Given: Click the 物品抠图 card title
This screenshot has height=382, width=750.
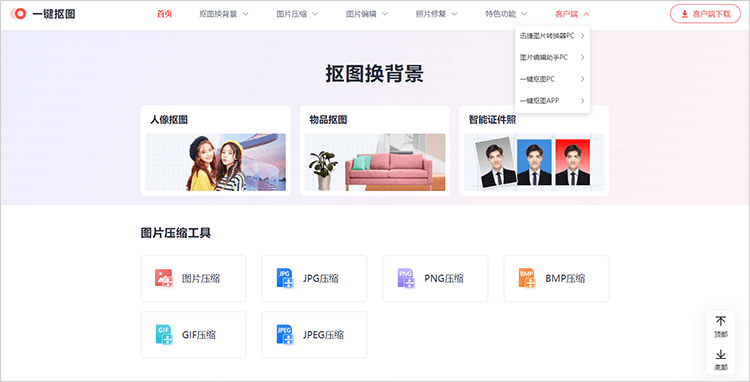Looking at the screenshot, I should (328, 120).
